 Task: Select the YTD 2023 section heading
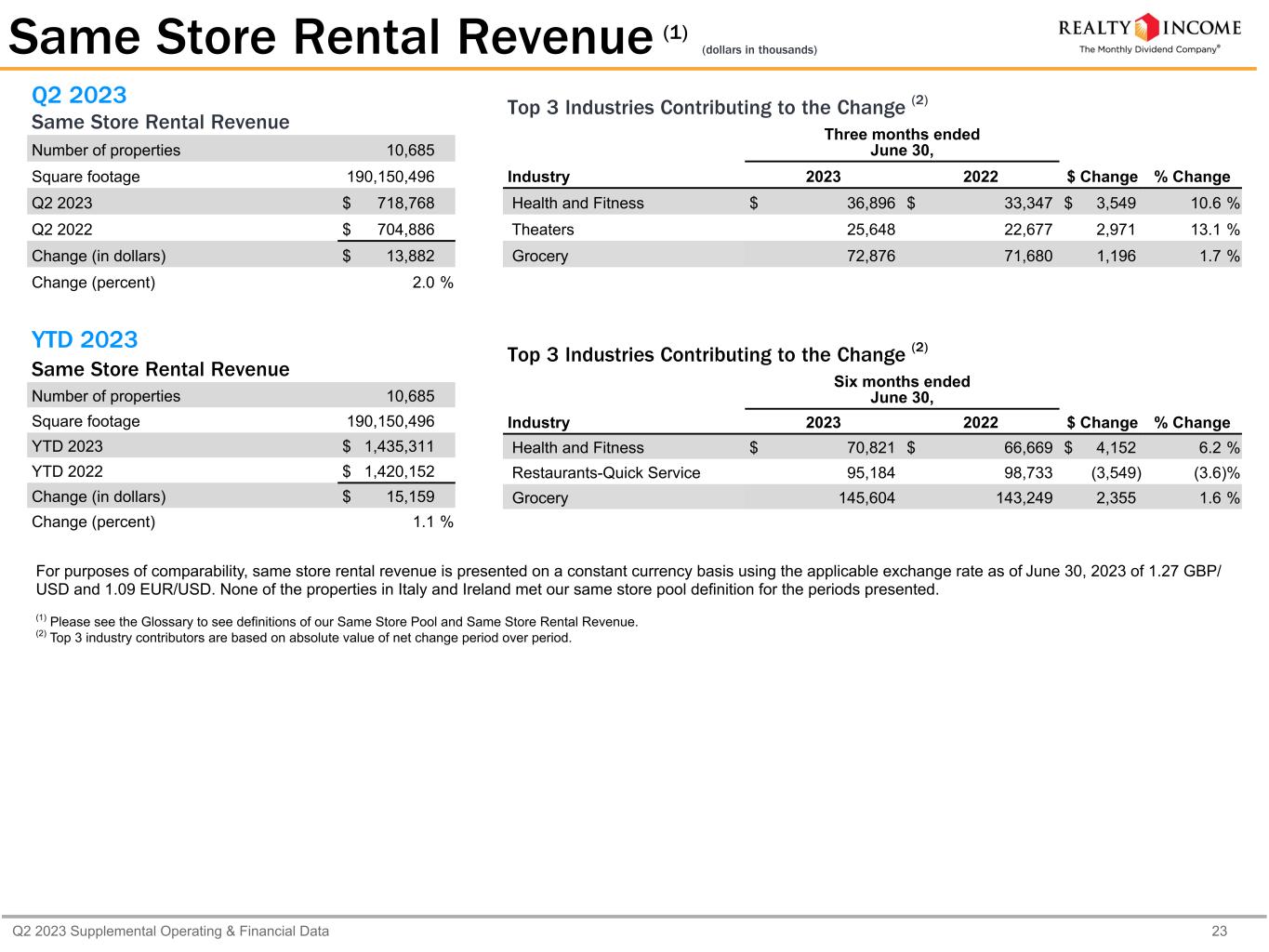click(85, 339)
